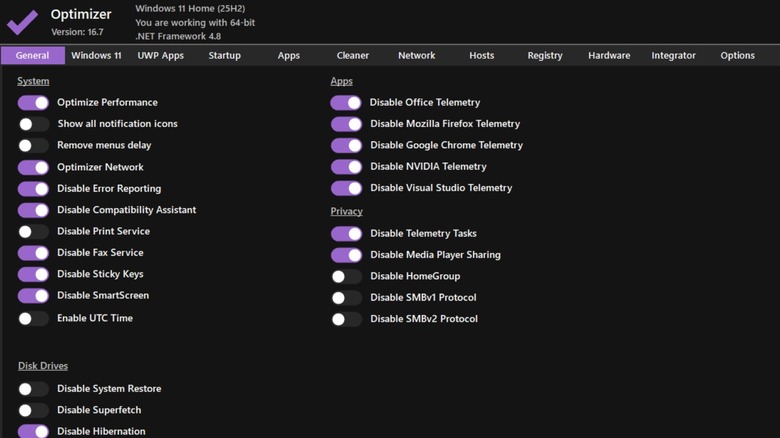Viewport: 780px width, 438px height.
Task: Toggle Disable Media Player Sharing switch
Action: point(346,255)
